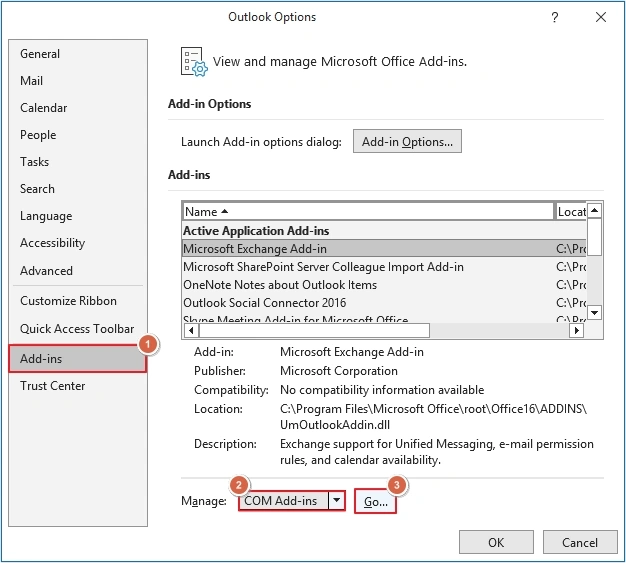Click the add-ins settings gear icon

click(194, 62)
